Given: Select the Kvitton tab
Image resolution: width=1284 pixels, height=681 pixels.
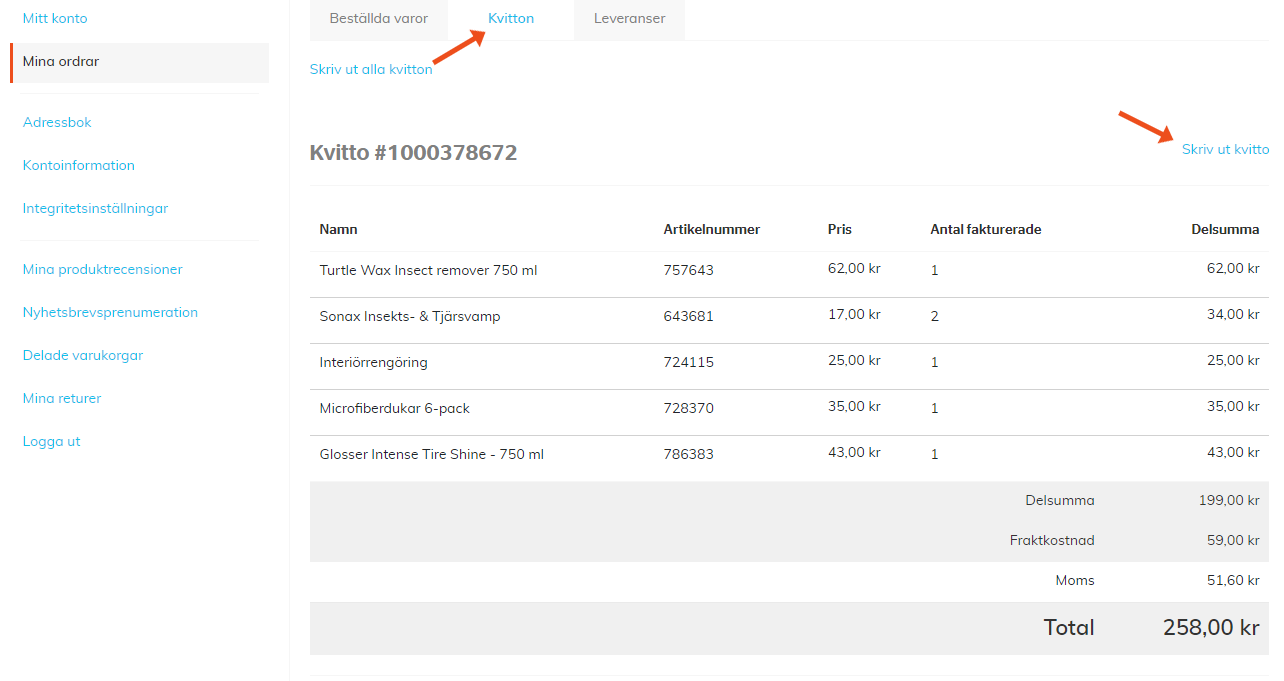Looking at the screenshot, I should 511,18.
